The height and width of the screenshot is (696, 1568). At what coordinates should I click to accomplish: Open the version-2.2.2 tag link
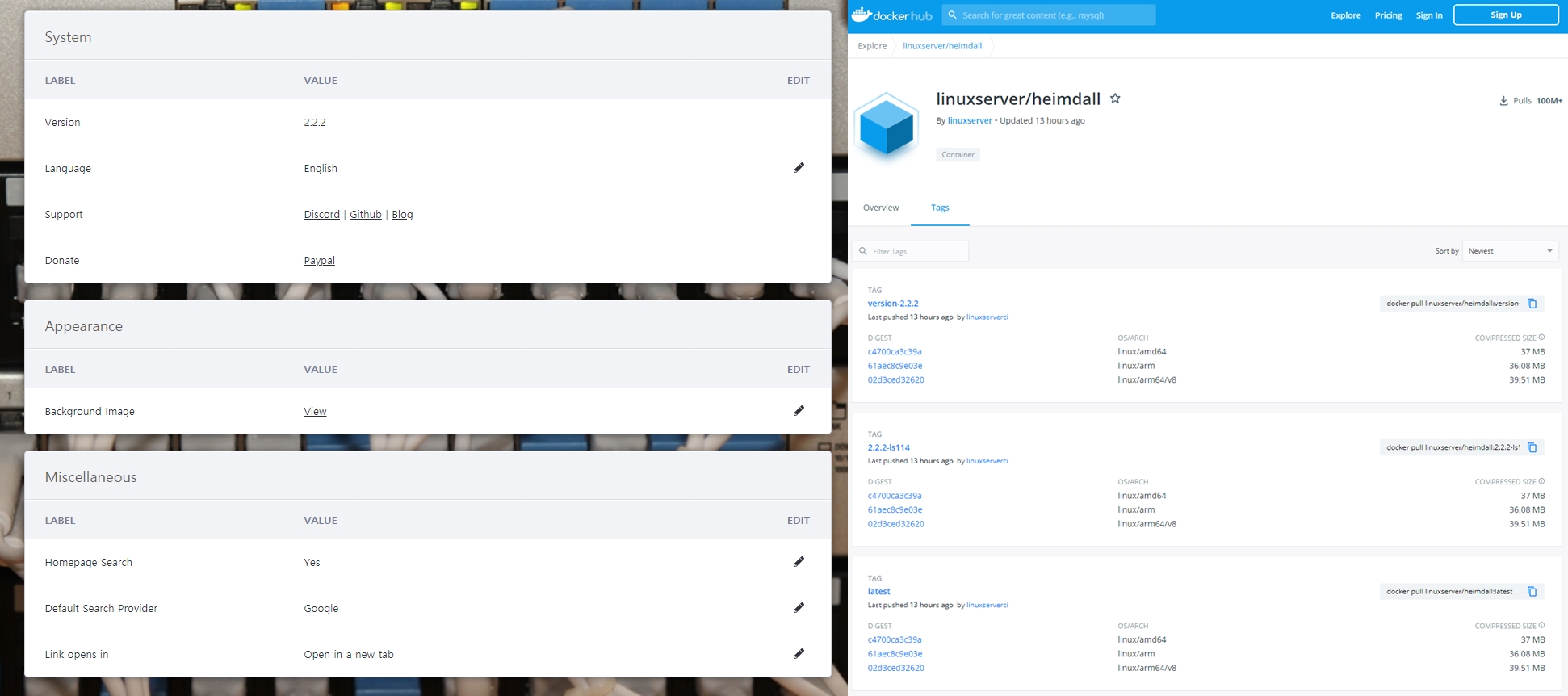[893, 304]
